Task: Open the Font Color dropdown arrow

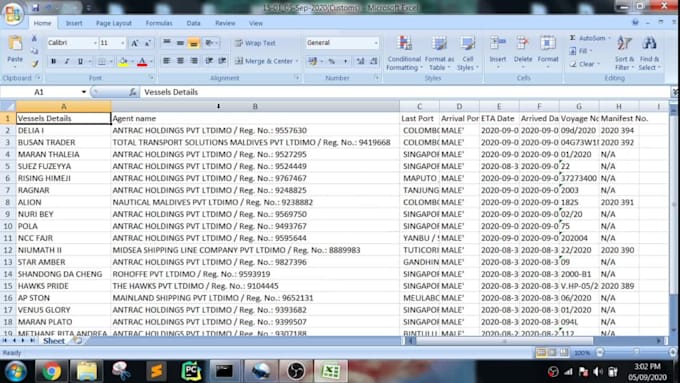Action: [151, 62]
